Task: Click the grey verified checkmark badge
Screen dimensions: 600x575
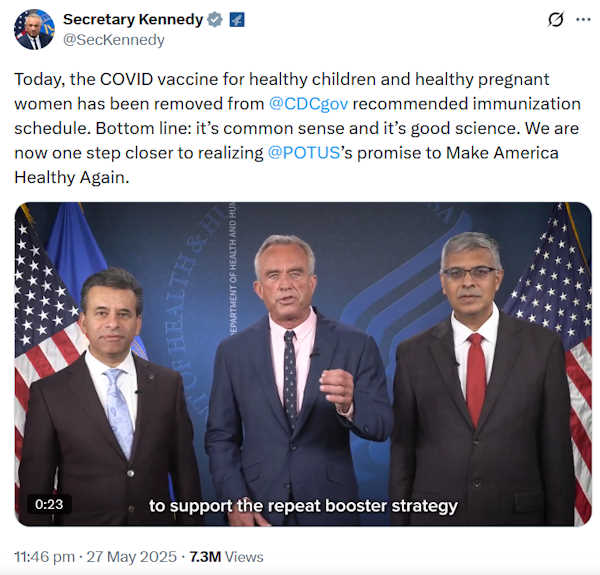Action: click(211, 20)
